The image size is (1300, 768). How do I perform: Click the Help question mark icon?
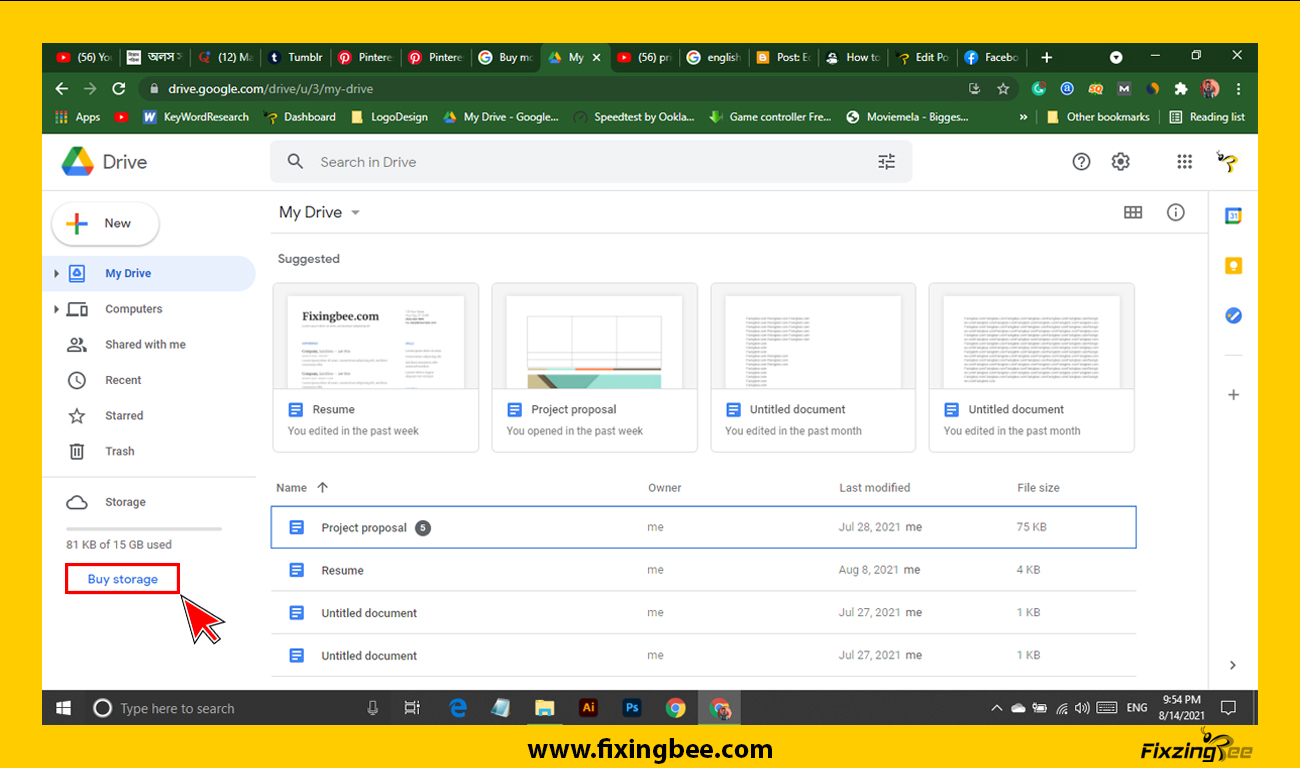[x=1081, y=162]
